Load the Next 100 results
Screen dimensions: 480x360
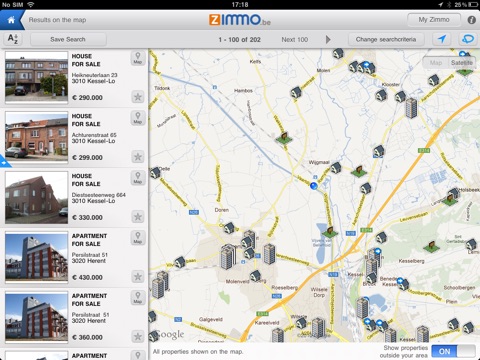pos(295,39)
